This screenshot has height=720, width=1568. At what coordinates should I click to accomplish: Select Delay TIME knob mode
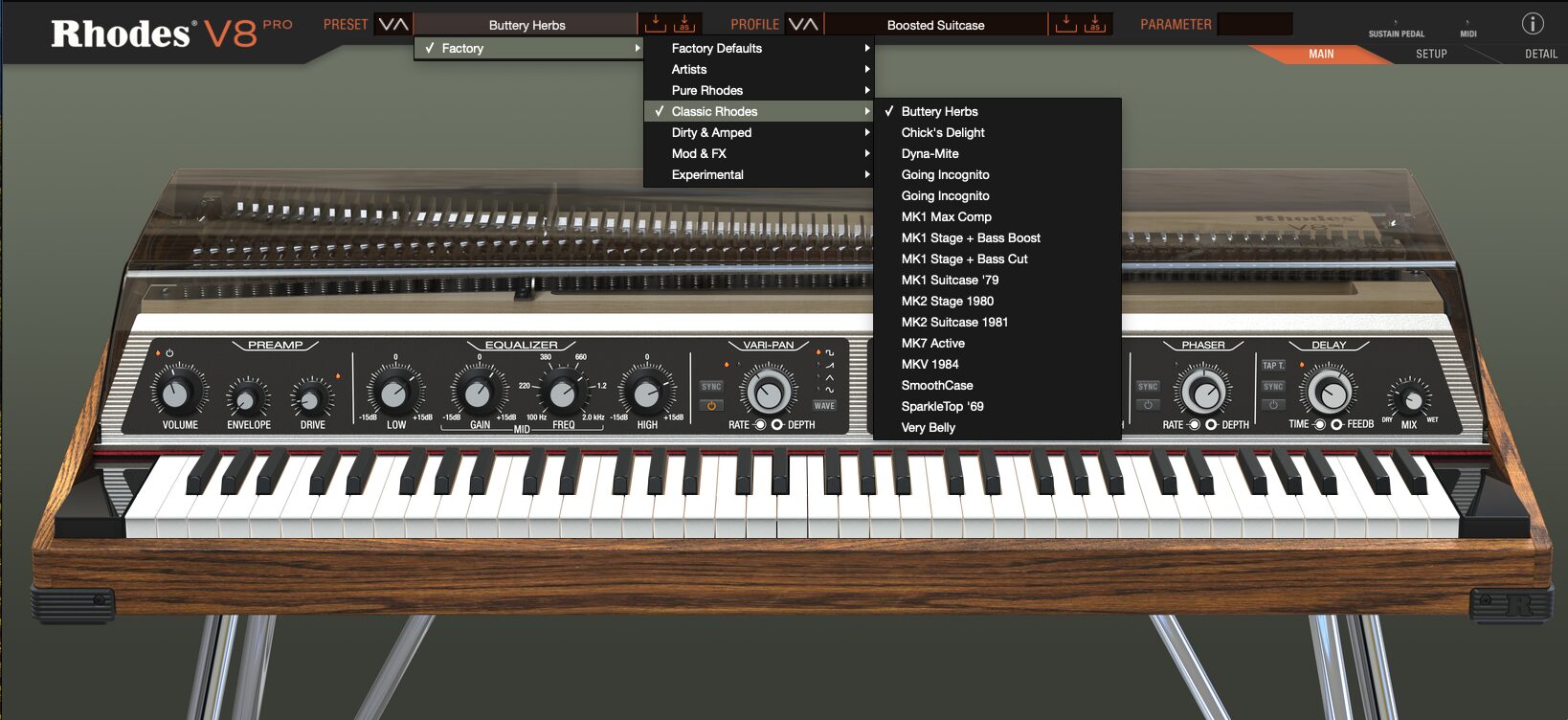[1319, 424]
